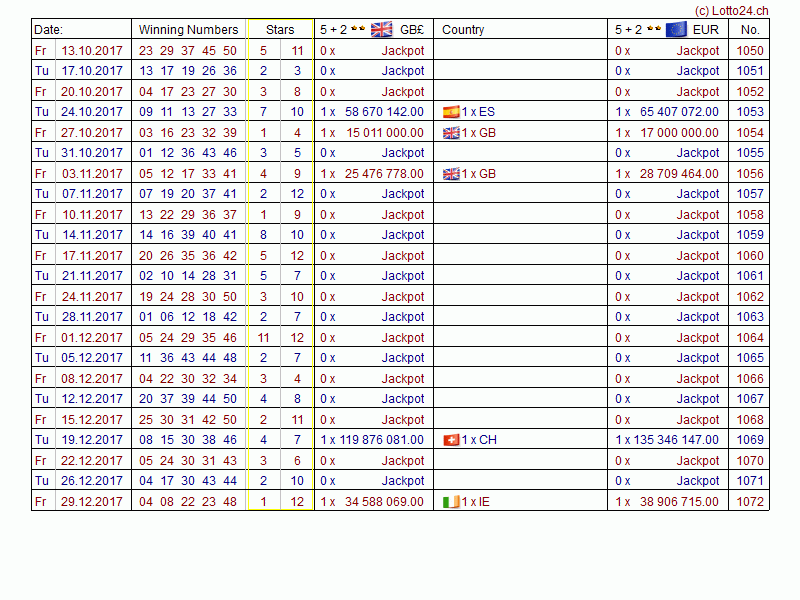Click the Spanish flag next to 1 x ES

pos(451,112)
